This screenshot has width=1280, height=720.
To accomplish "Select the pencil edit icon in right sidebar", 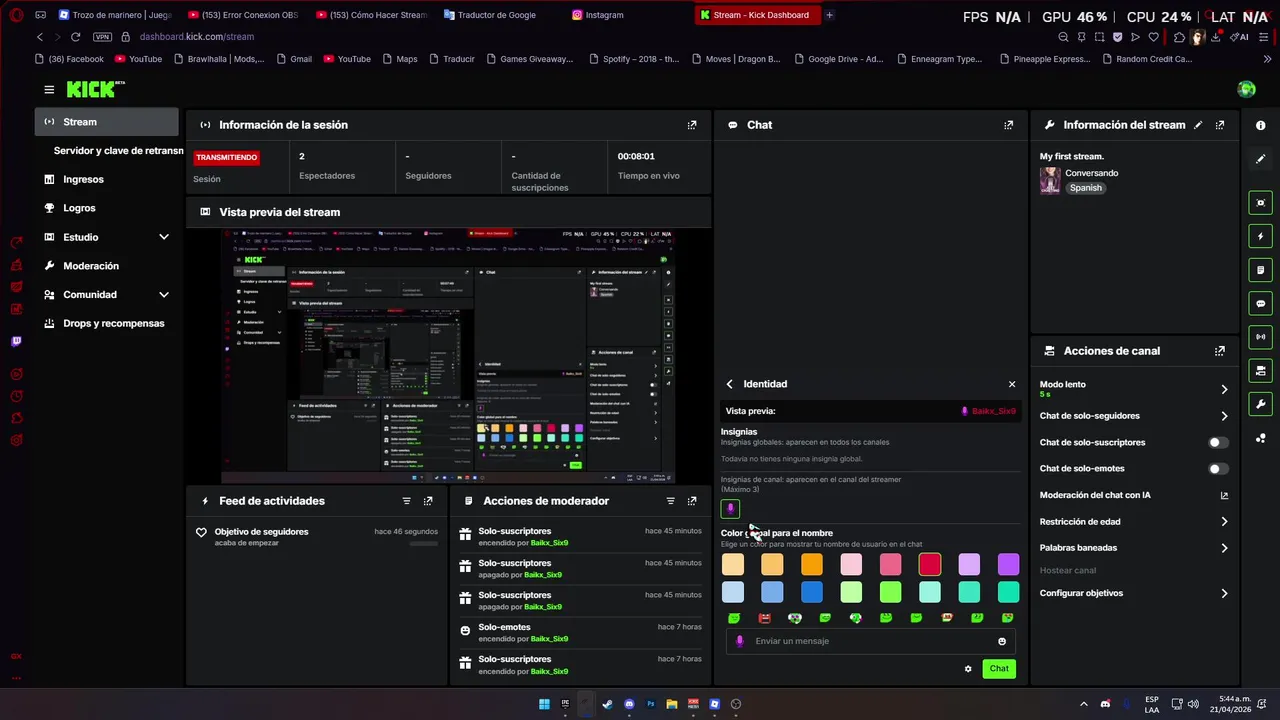I will click(1260, 159).
